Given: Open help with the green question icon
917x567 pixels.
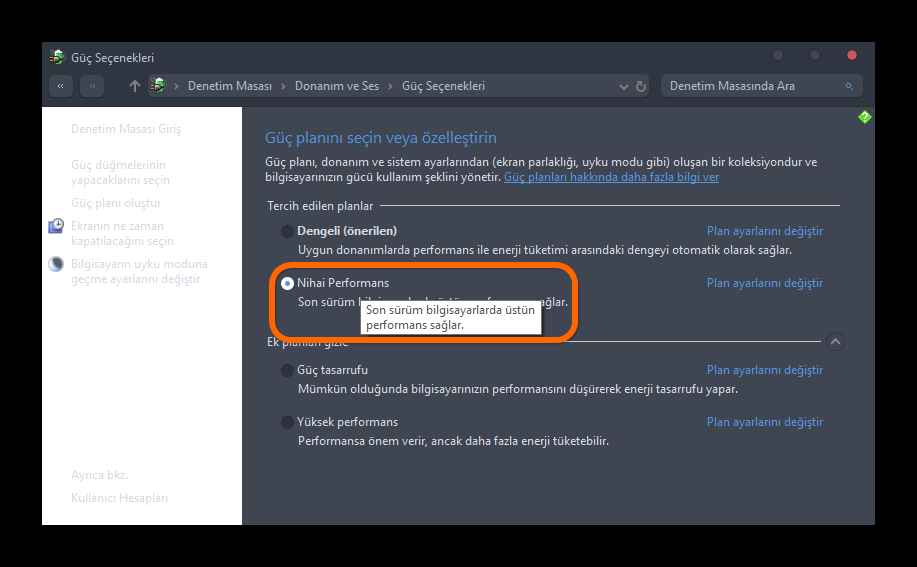Looking at the screenshot, I should (x=864, y=117).
